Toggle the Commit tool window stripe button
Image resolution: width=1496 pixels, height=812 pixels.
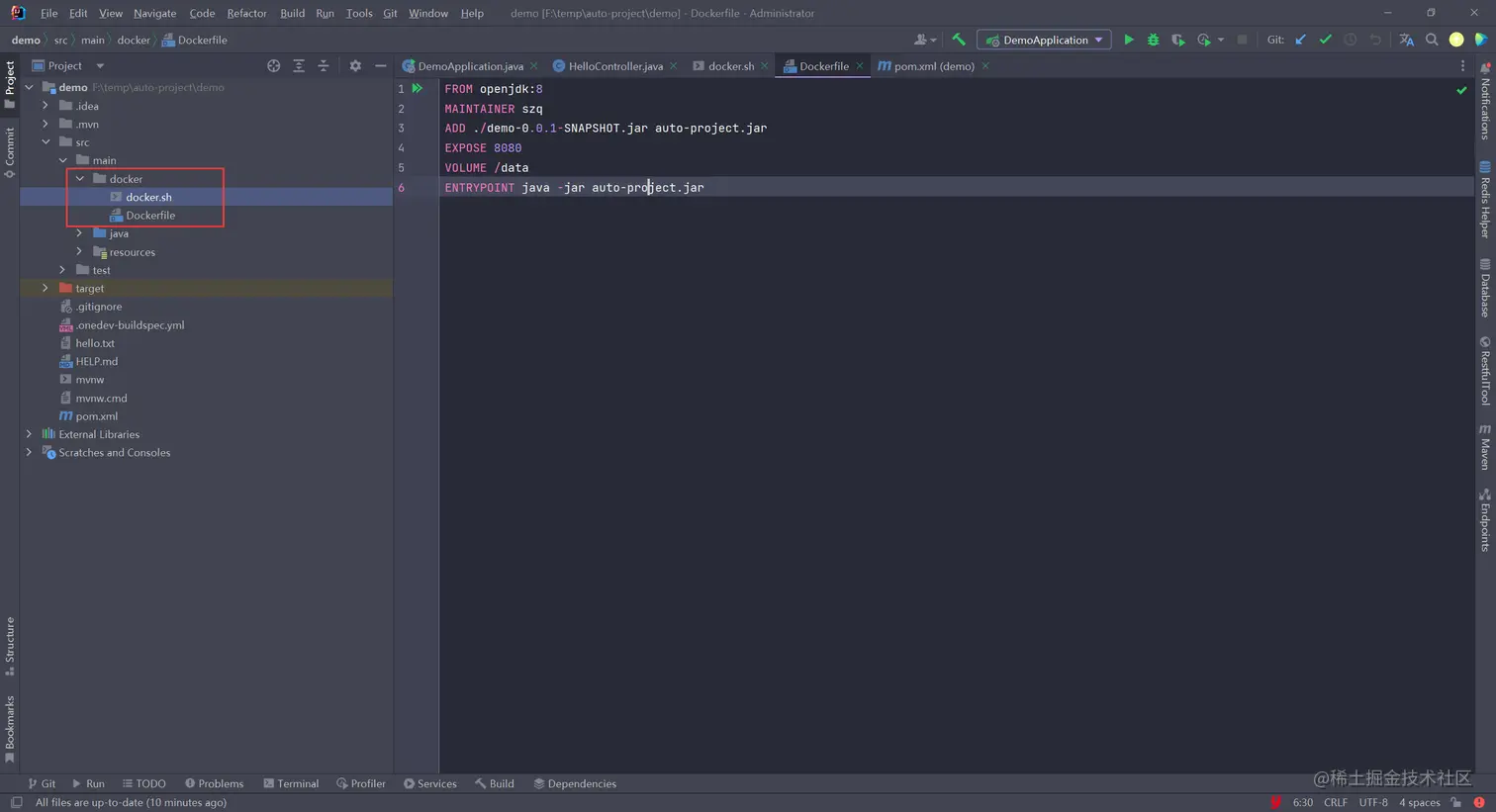pos(10,152)
